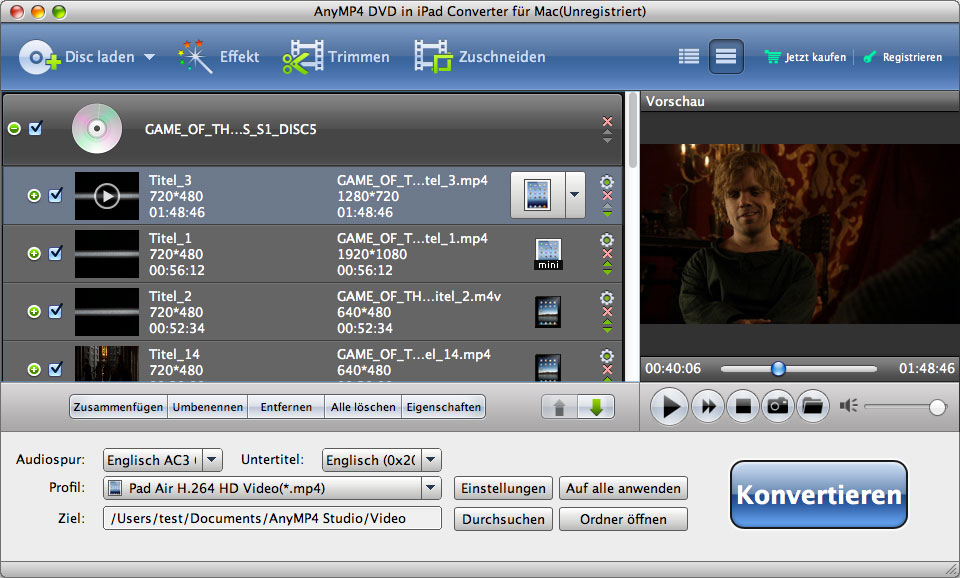
Task: Play the preview video
Action: click(670, 406)
